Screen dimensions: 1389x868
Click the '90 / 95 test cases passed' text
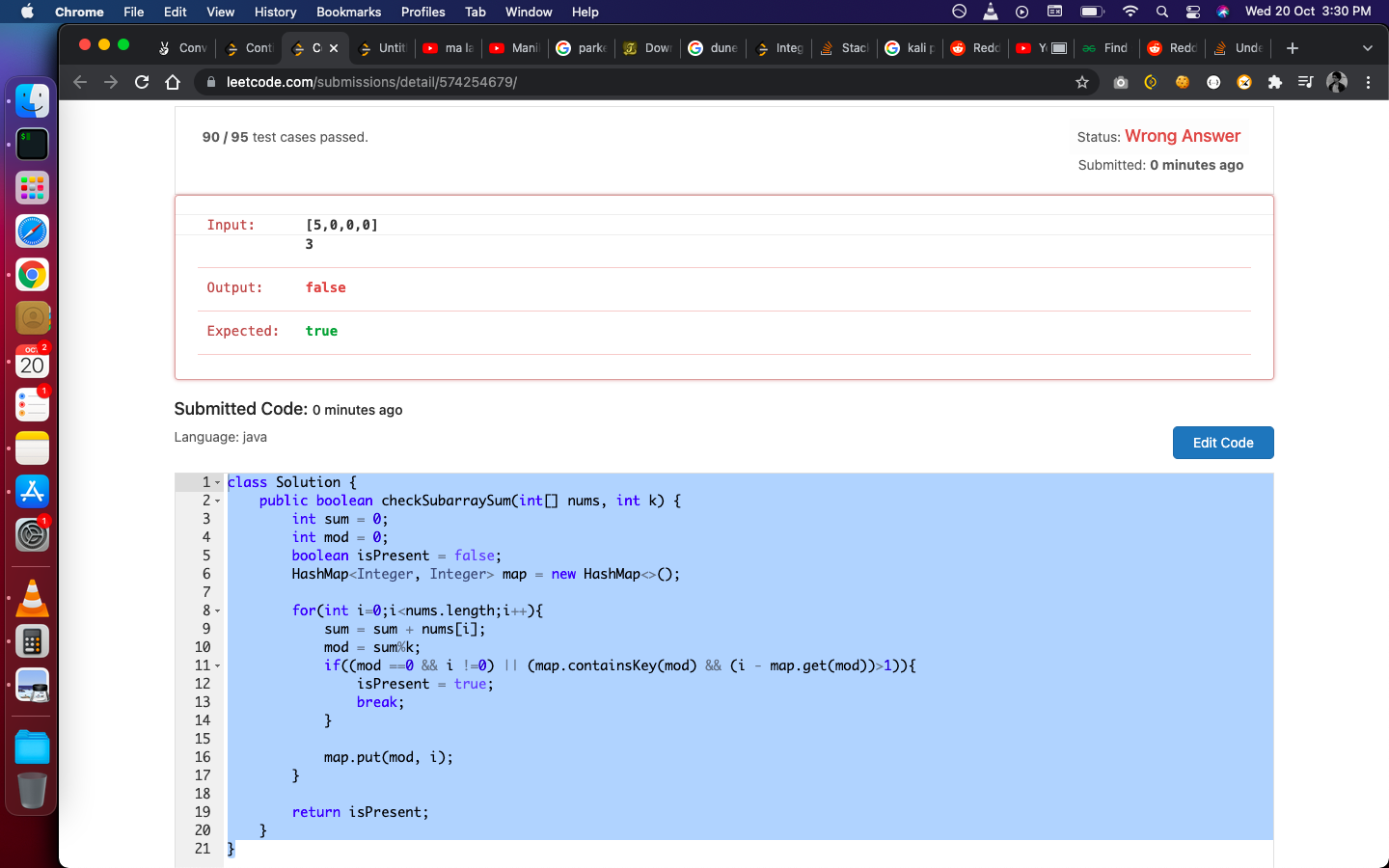285,137
